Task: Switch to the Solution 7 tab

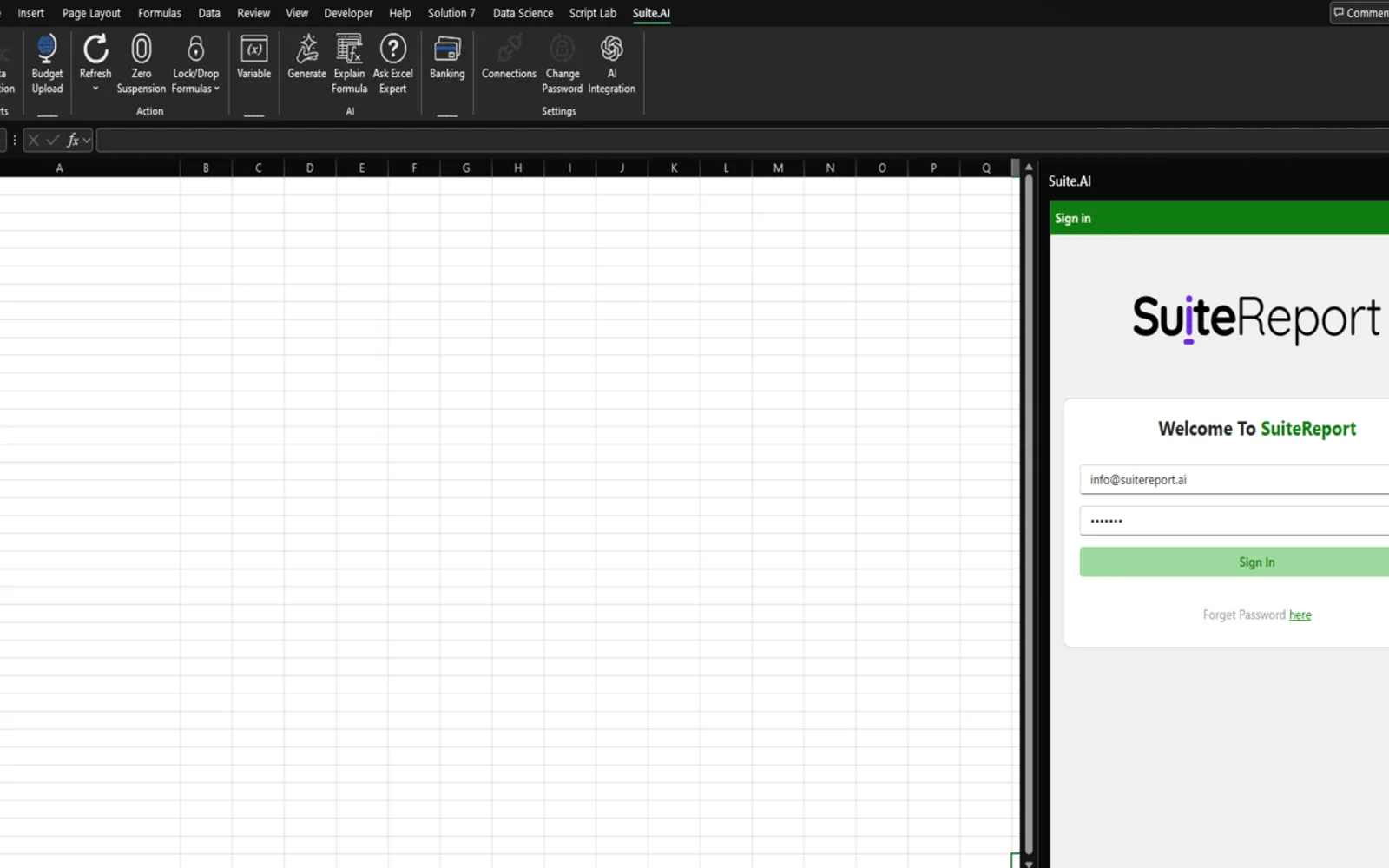Action: [x=451, y=13]
